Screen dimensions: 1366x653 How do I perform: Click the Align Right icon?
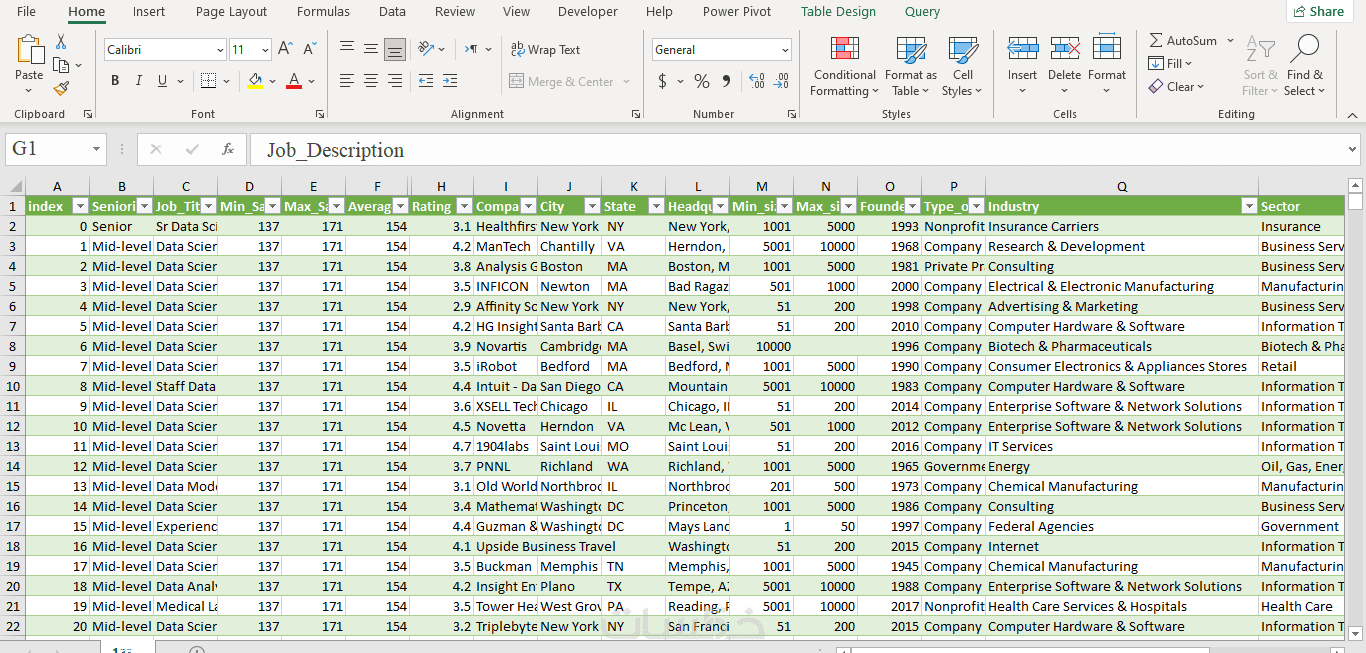tap(395, 81)
